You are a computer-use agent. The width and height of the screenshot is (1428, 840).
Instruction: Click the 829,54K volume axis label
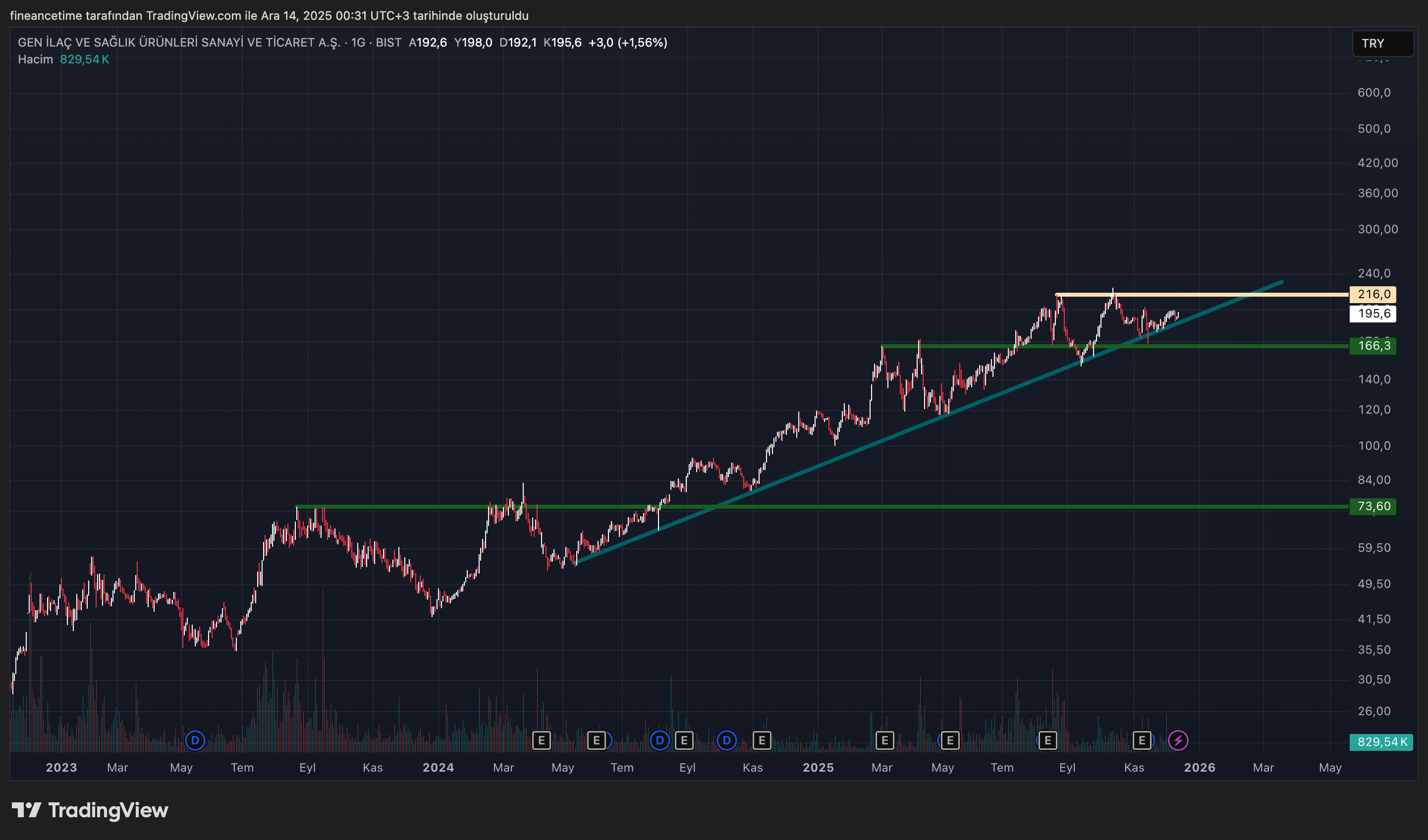click(x=1381, y=741)
